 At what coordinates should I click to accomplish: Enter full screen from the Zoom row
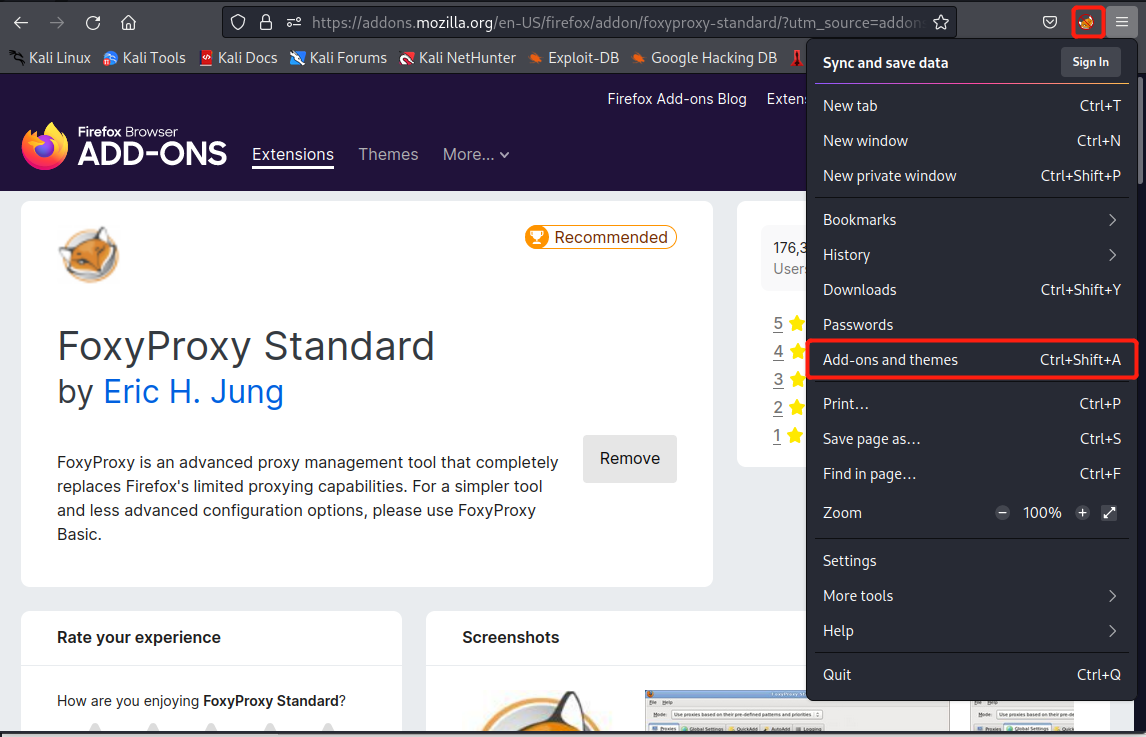[1109, 513]
